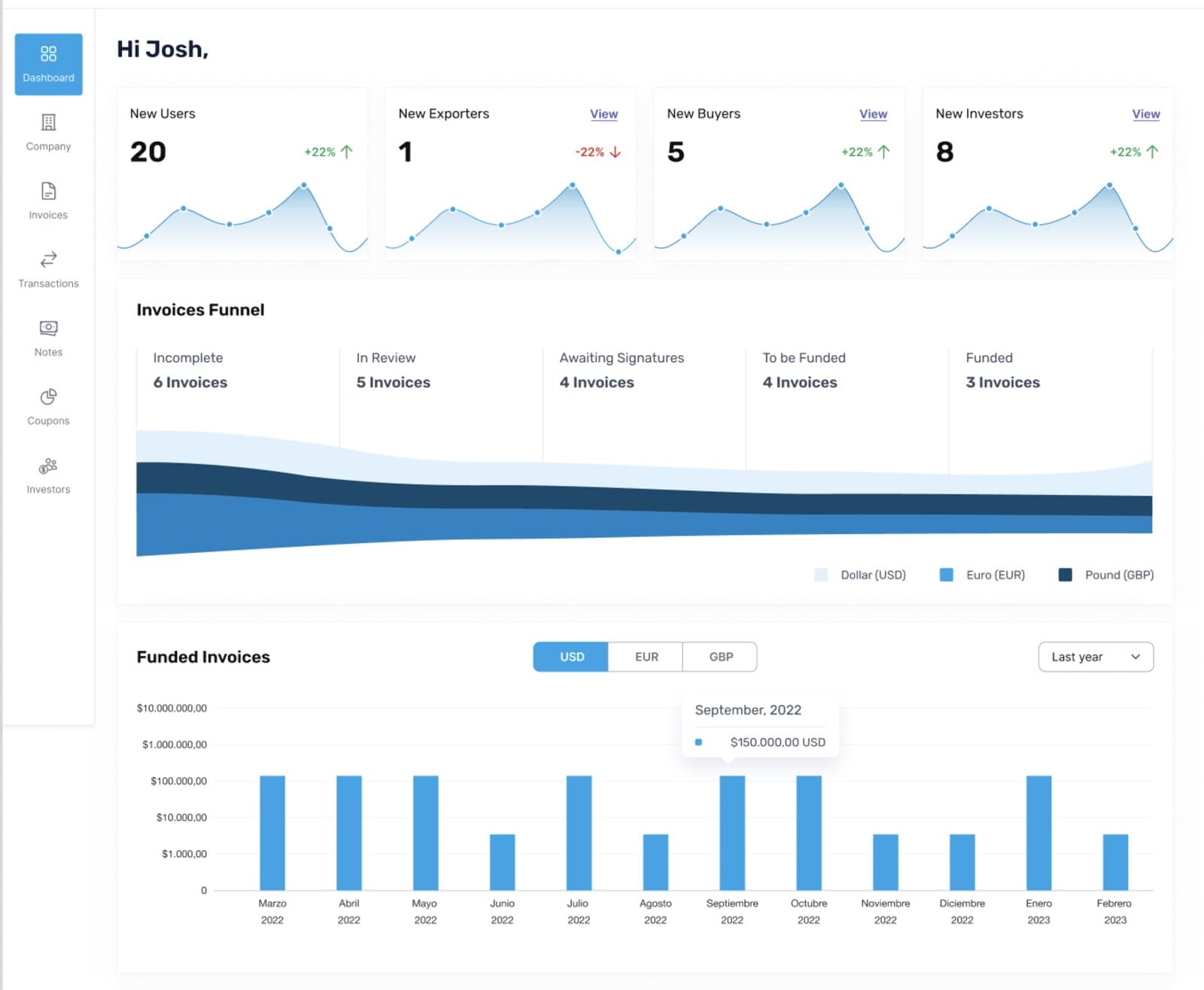Open the Company building icon
The image size is (1204, 990).
coord(48,122)
